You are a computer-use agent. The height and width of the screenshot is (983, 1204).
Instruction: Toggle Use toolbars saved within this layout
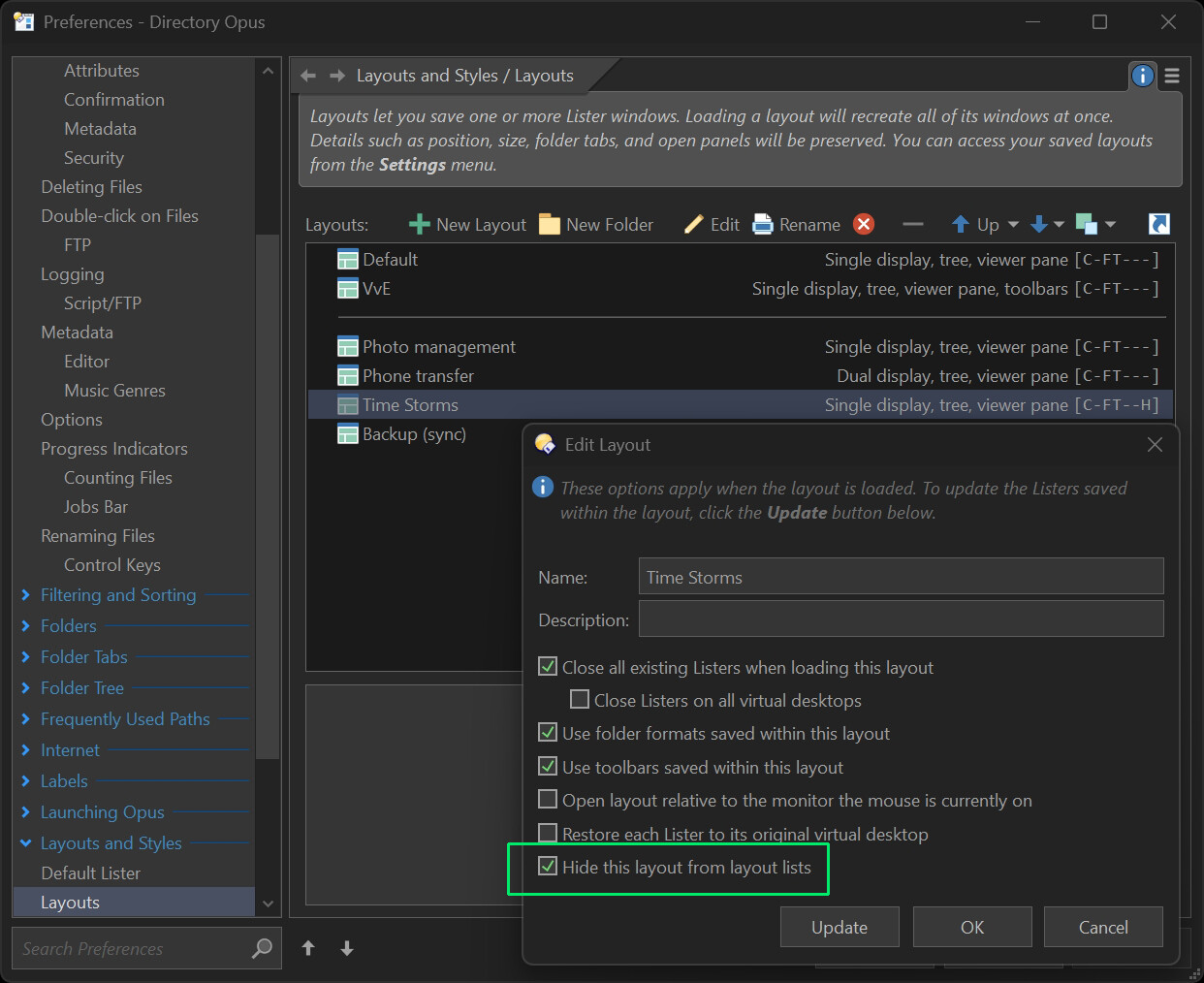[548, 767]
